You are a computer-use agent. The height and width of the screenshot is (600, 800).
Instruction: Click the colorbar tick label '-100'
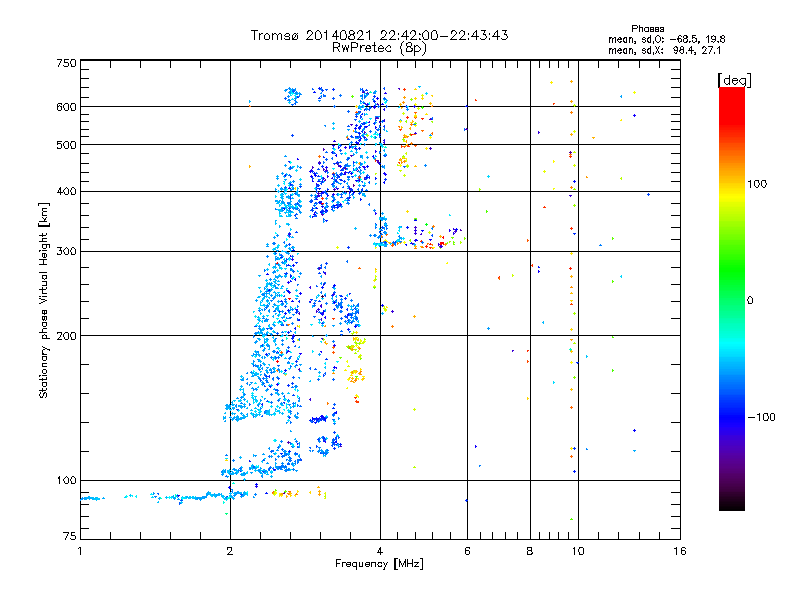[x=762, y=417]
